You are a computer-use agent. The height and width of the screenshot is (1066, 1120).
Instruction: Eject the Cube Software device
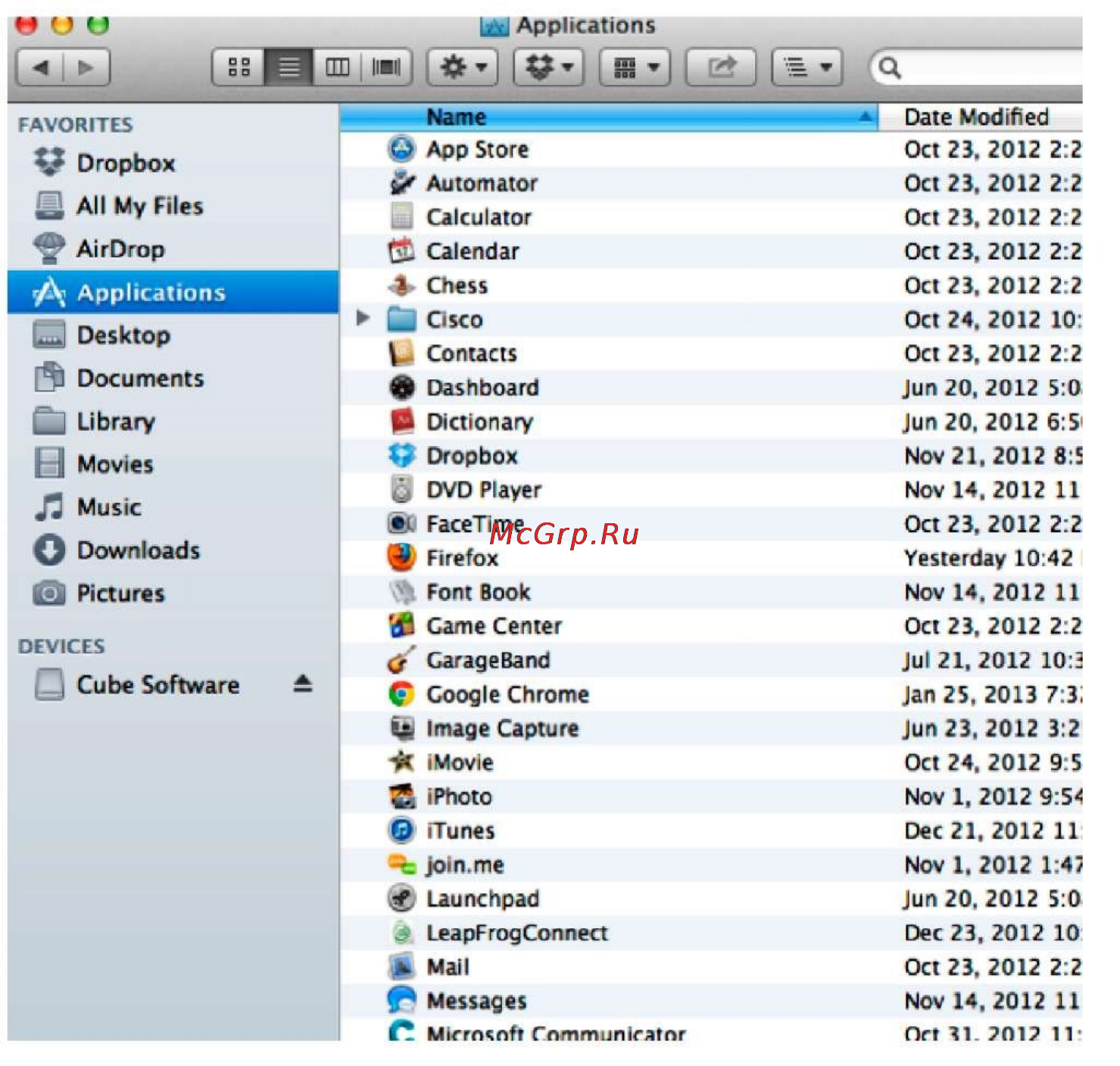[303, 684]
